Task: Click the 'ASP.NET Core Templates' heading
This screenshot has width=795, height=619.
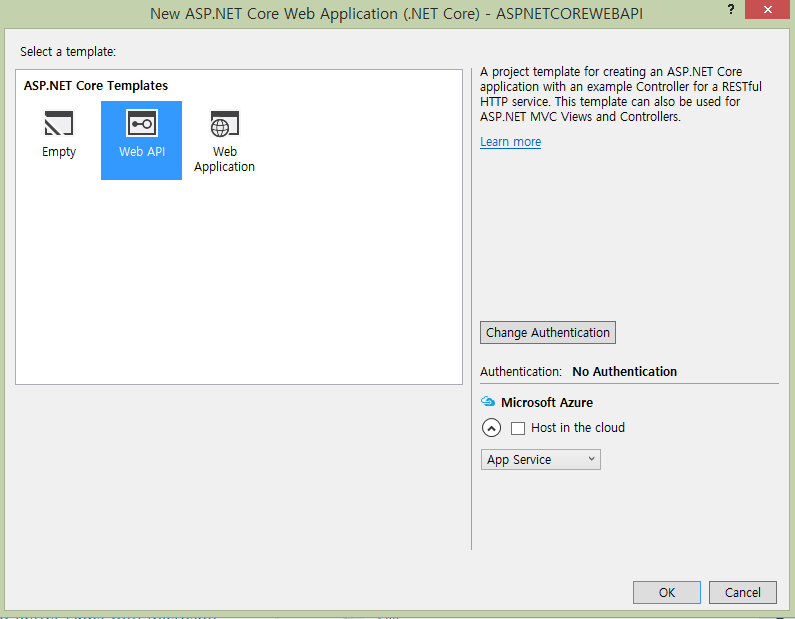Action: (x=96, y=86)
